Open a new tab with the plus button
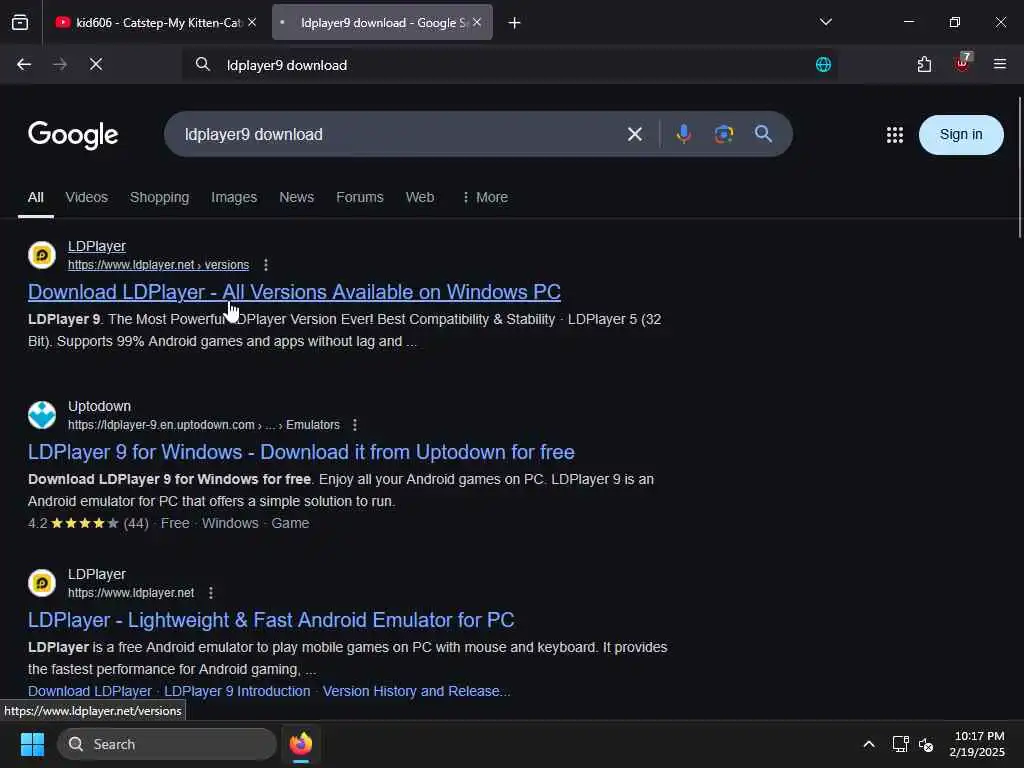Viewport: 1024px width, 768px height. (x=515, y=23)
